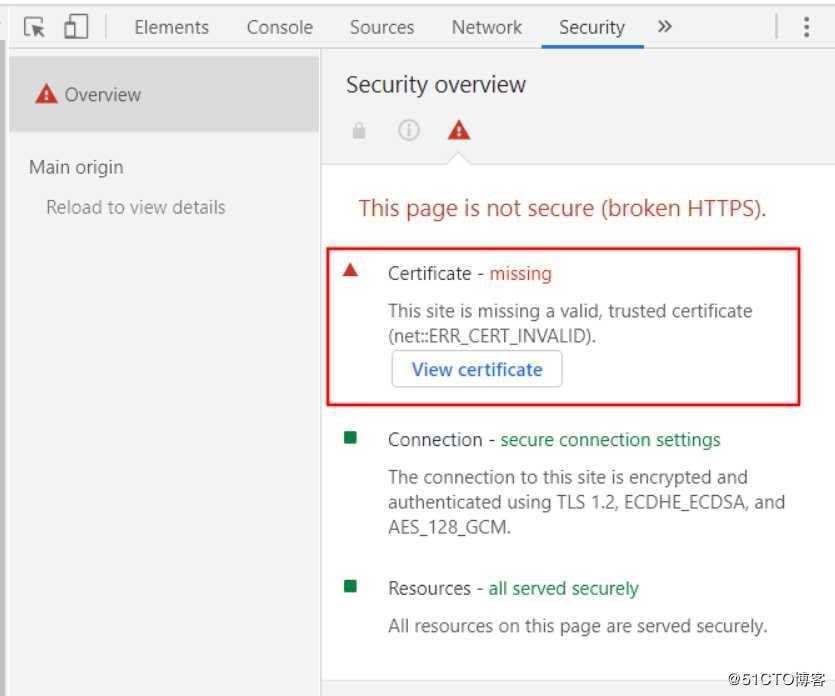
Task: Click the red 'missing' certificate status
Action: click(520, 274)
